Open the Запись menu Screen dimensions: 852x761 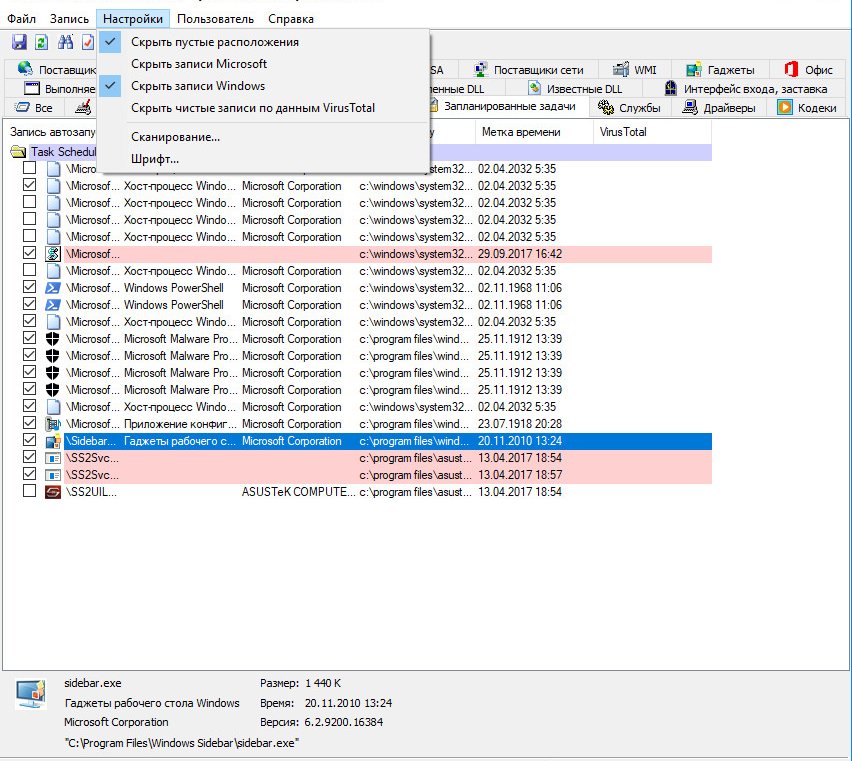pyautogui.click(x=70, y=19)
